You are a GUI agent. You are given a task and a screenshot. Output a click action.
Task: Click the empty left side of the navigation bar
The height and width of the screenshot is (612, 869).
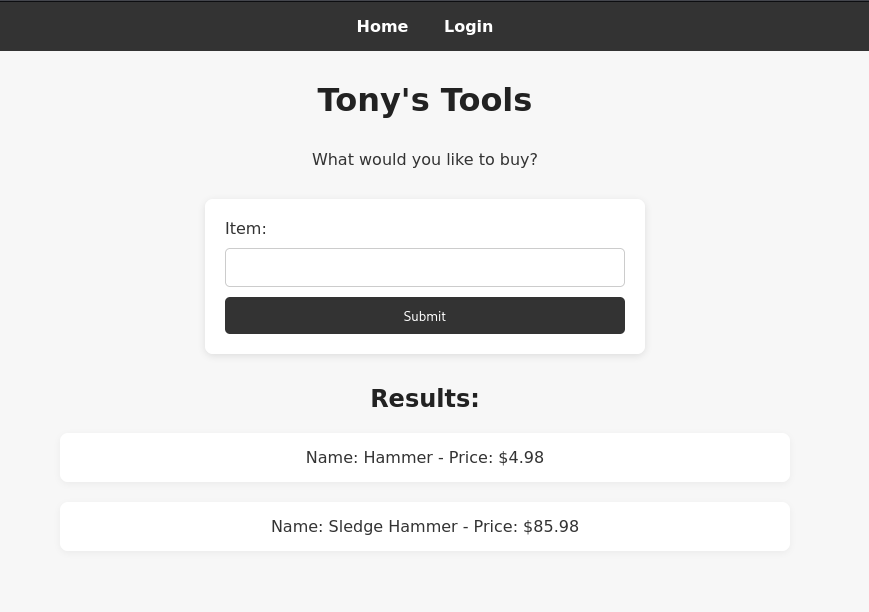point(150,27)
